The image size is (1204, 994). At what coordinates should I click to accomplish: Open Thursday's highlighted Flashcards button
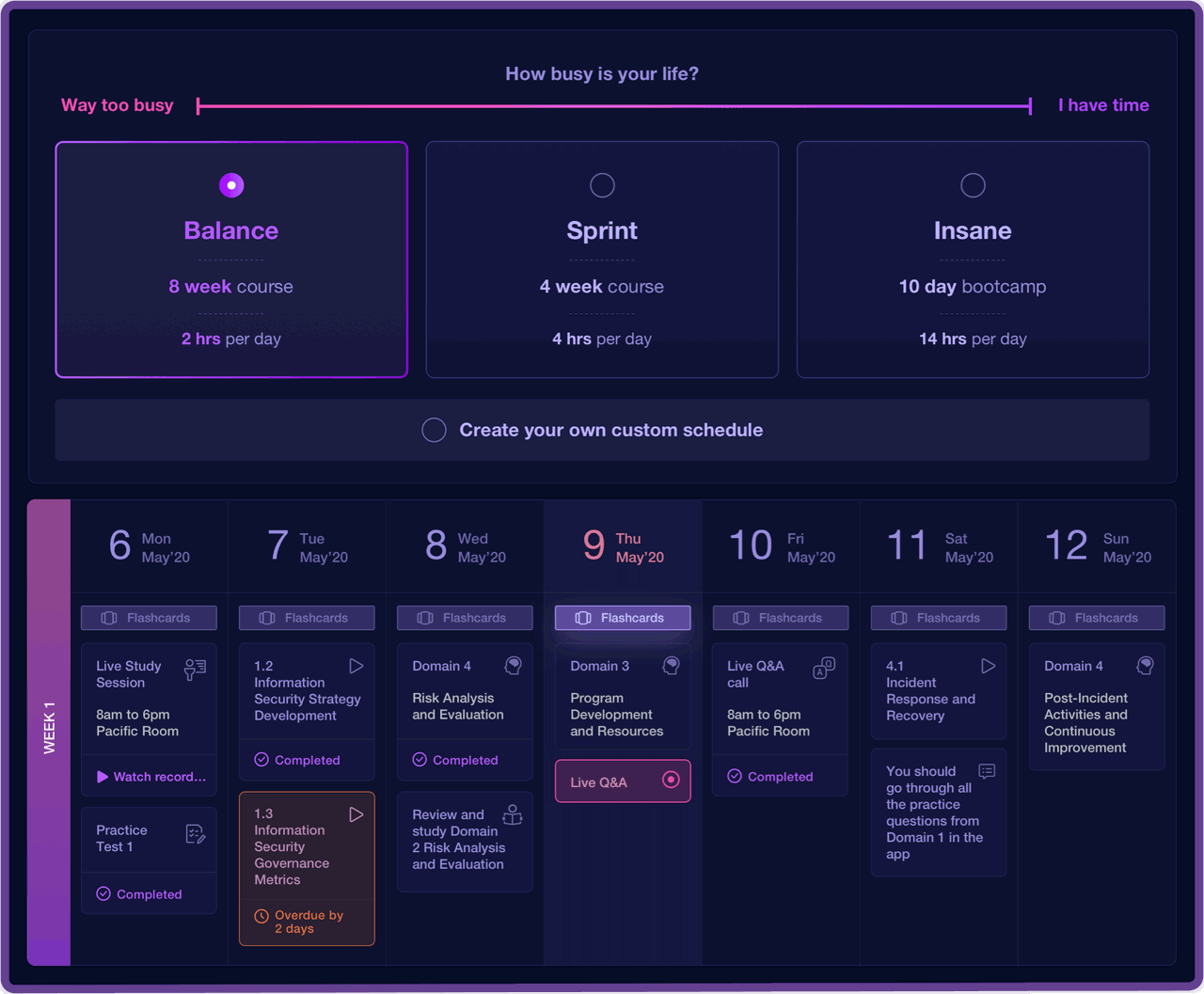point(623,618)
